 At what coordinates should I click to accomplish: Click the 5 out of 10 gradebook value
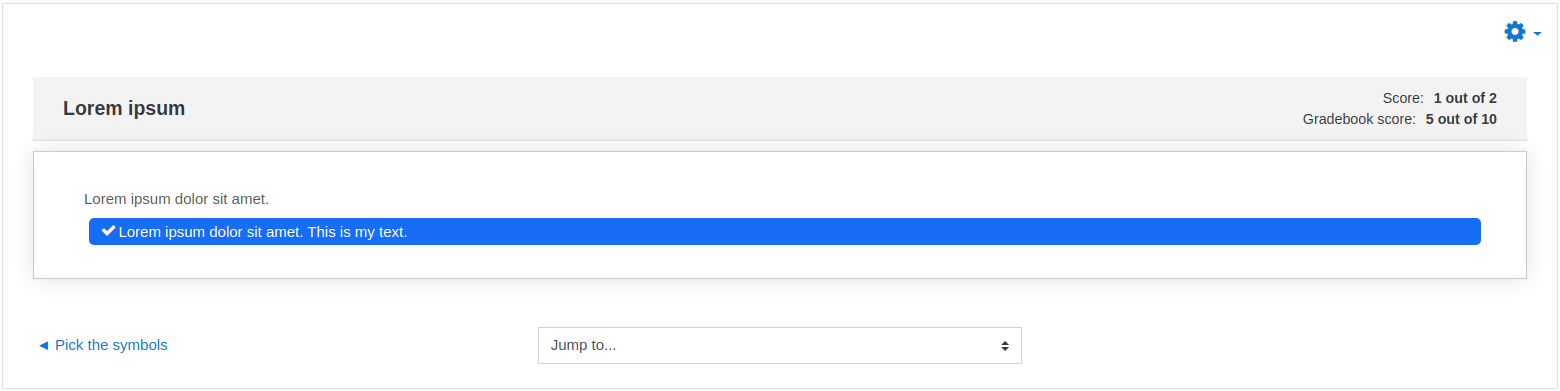pyautogui.click(x=1461, y=119)
